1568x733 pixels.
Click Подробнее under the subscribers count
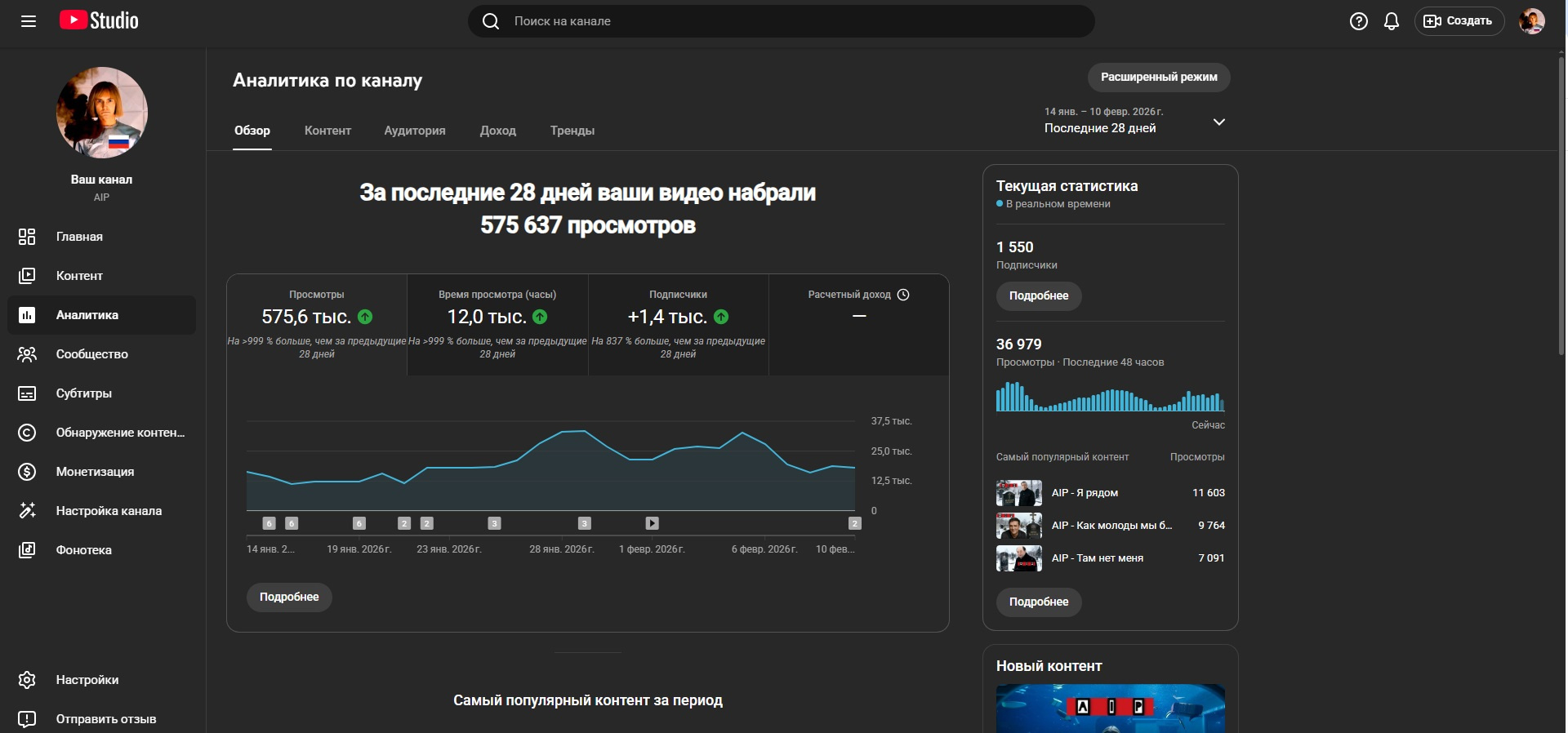[x=1038, y=295]
